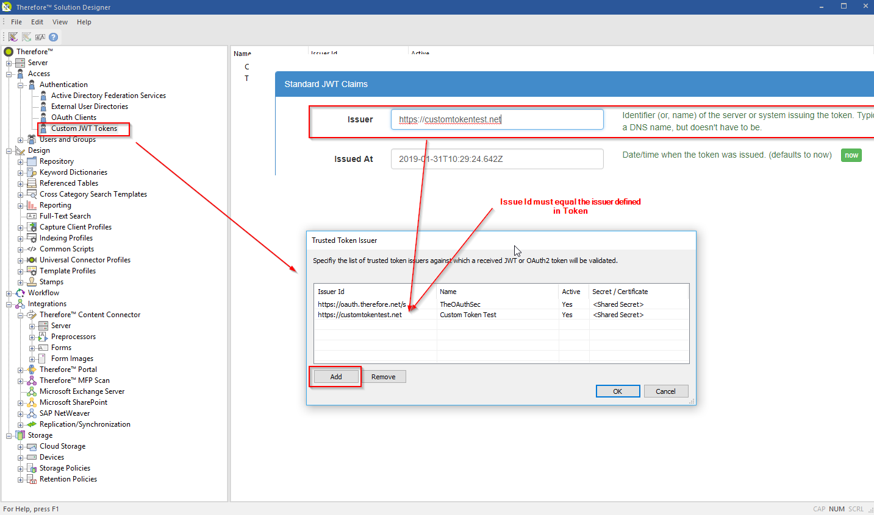Collapse the Storage tree node
This screenshot has height=515, width=874.
click(x=9, y=436)
